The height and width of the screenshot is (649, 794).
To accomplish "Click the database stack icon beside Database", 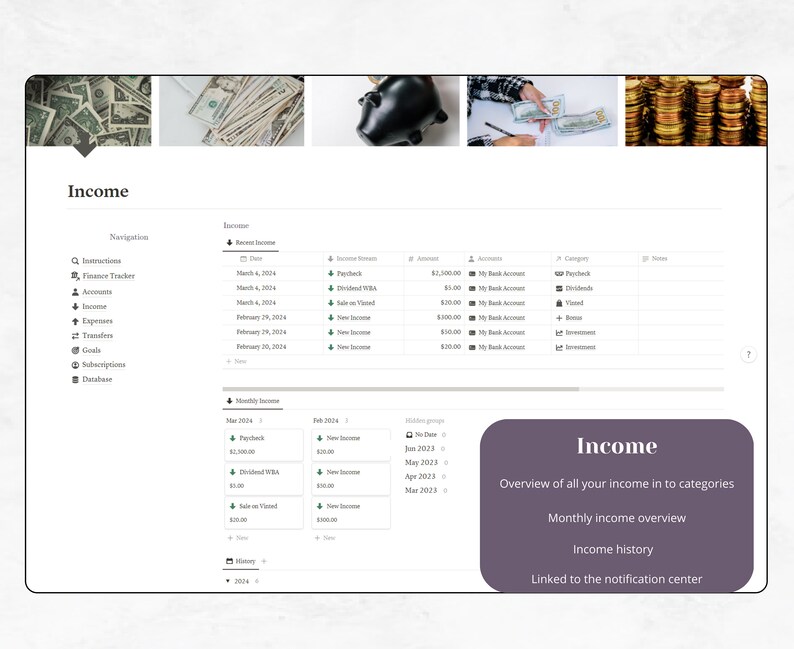I will click(x=75, y=380).
